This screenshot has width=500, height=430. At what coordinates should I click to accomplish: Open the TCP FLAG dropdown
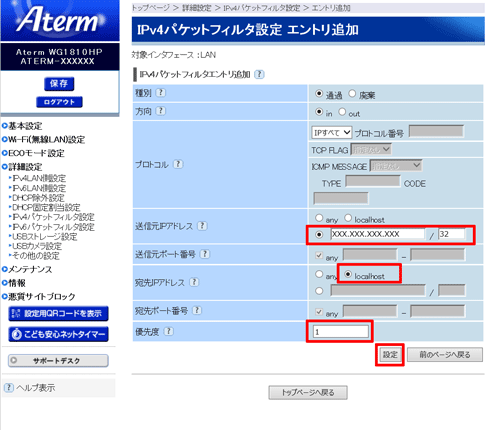pos(371,150)
